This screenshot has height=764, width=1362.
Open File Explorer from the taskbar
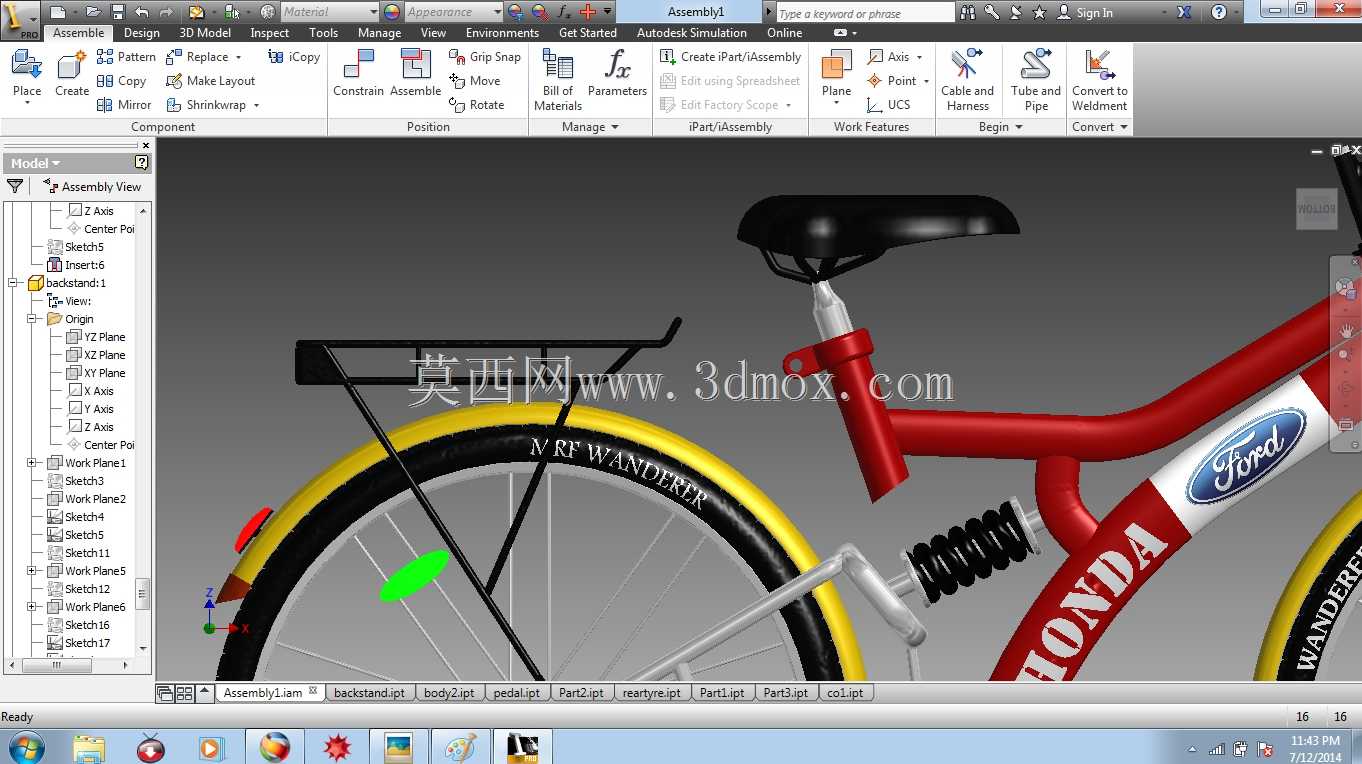(x=89, y=747)
